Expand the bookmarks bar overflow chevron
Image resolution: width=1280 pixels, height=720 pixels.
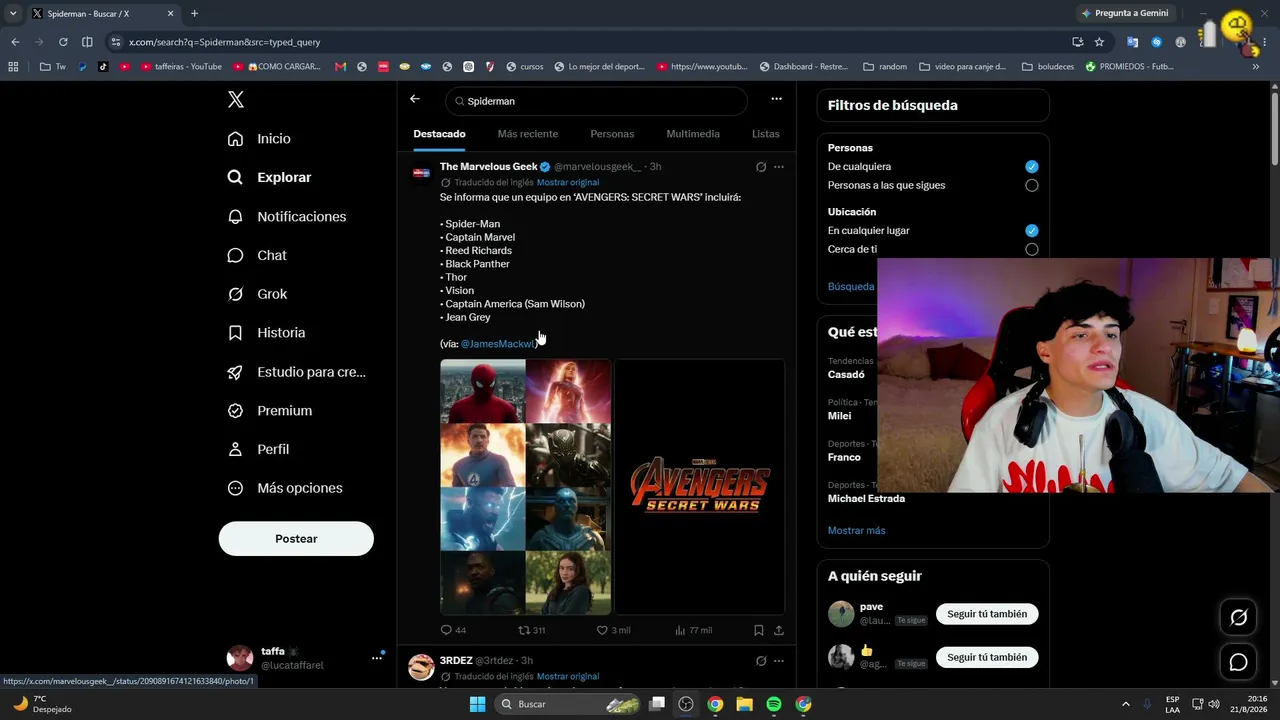[x=1256, y=67]
